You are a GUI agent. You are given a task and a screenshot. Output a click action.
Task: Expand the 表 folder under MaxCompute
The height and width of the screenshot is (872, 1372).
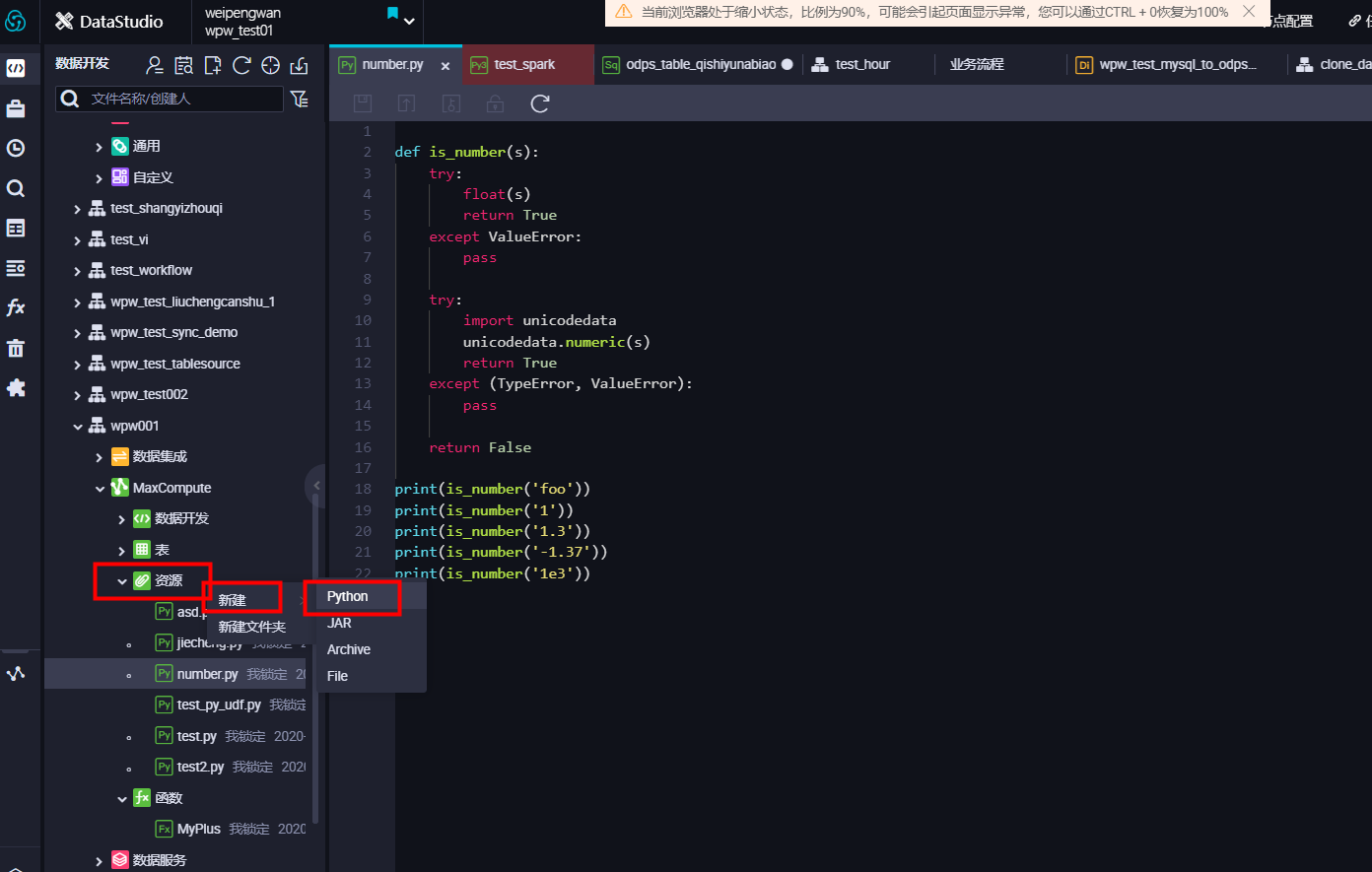[121, 551]
